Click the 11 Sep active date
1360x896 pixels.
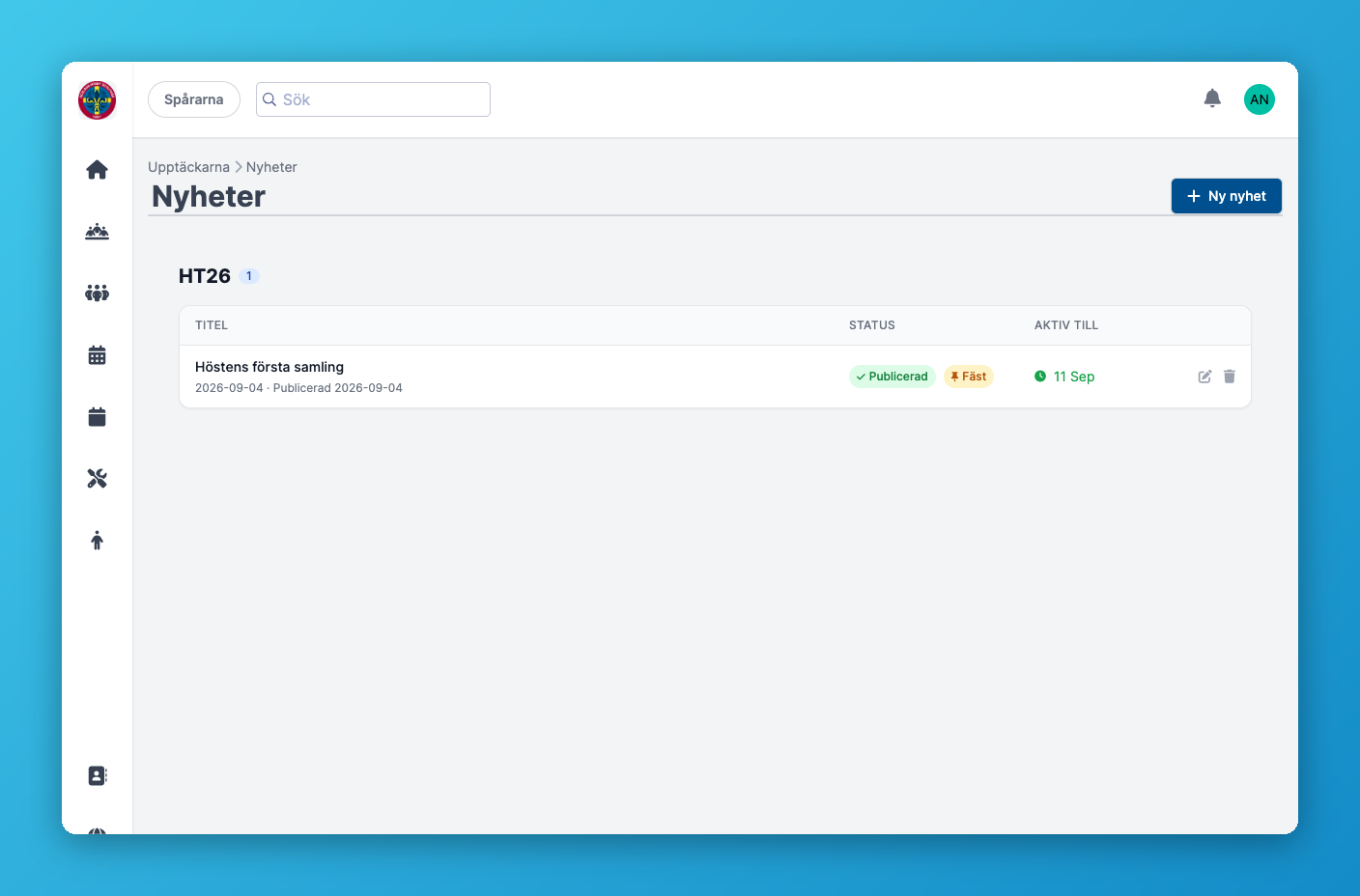[1074, 377]
